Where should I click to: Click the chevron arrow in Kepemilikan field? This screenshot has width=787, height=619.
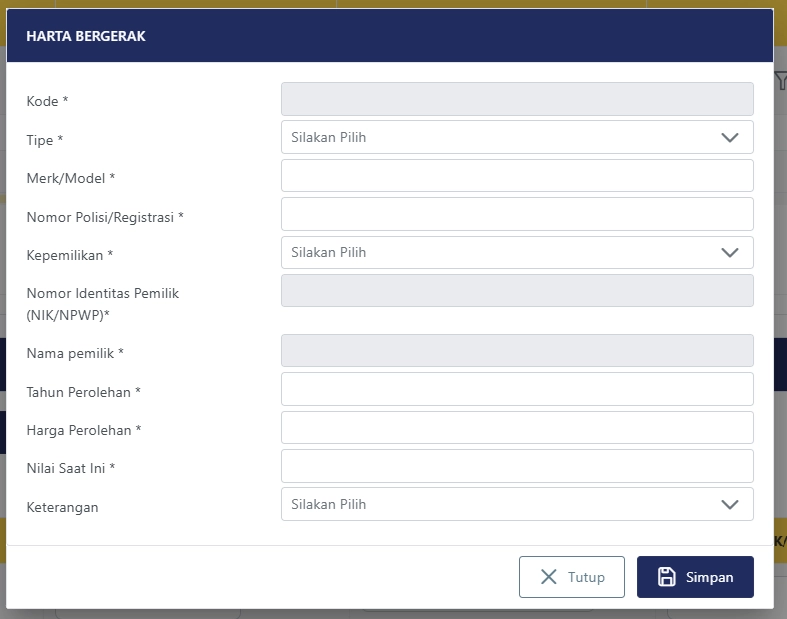tap(730, 253)
